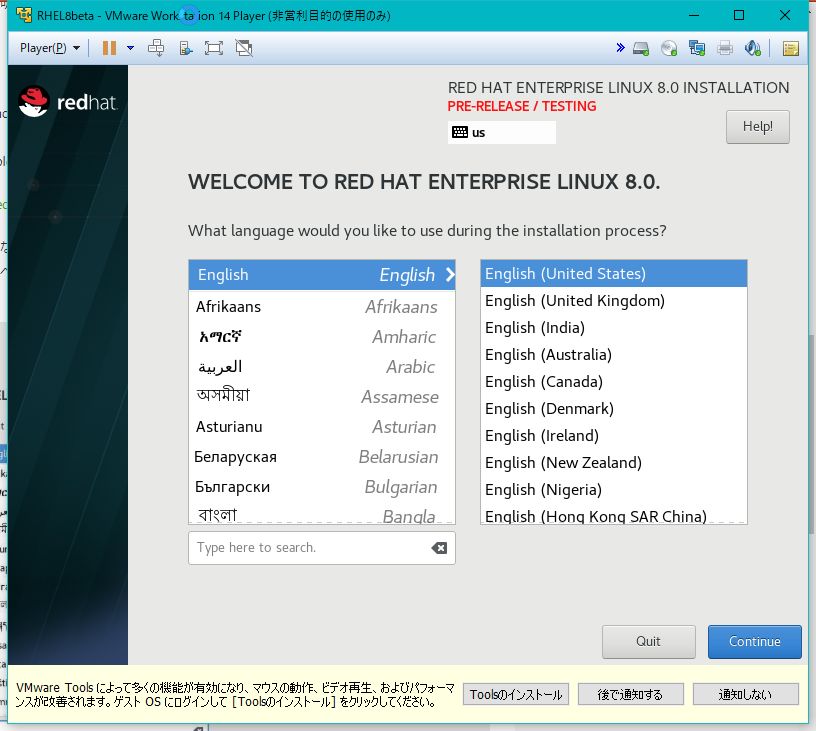816x731 pixels.
Task: Click 後で通知する button
Action: 630,695
